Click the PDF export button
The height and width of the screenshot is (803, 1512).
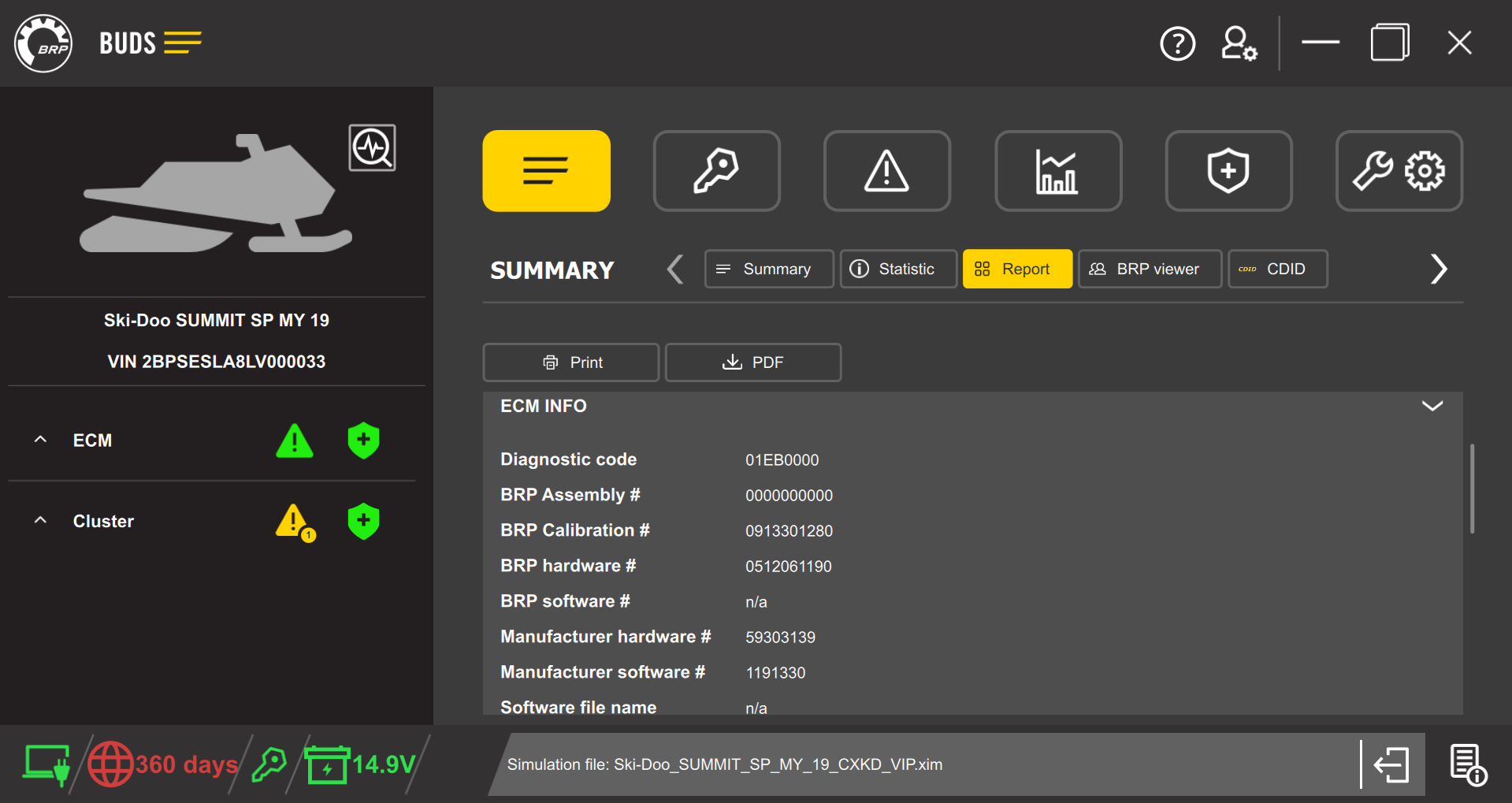coord(752,362)
